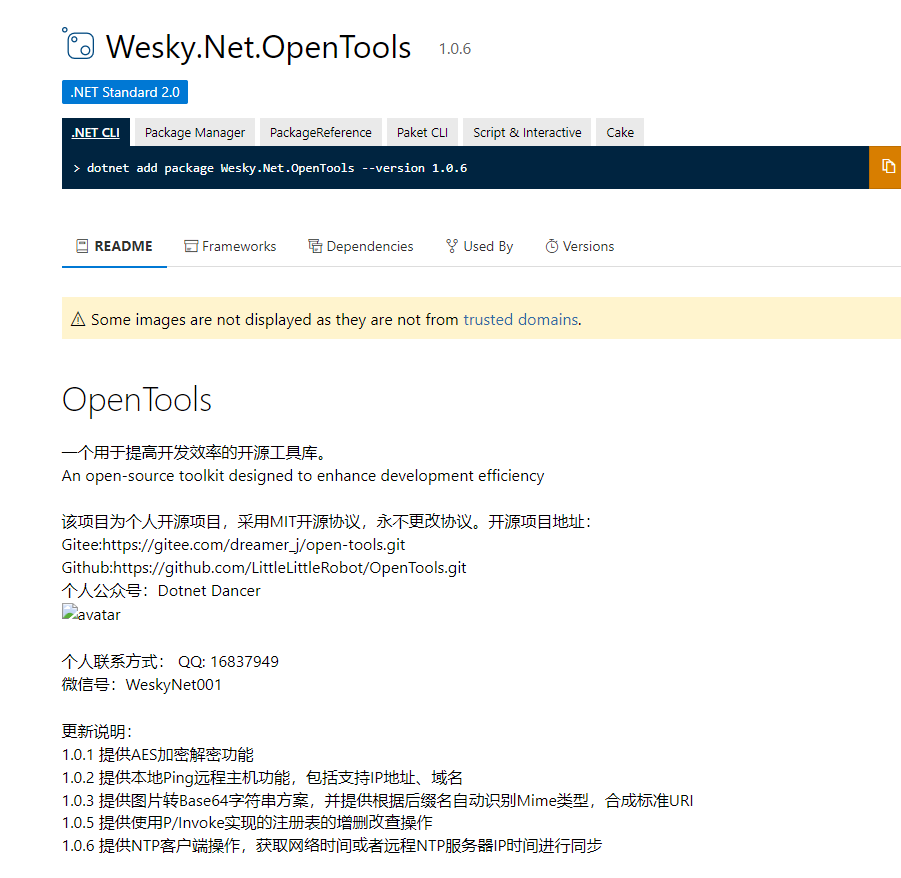901x878 pixels.
Task: Open the PackageReference tab
Action: point(321,132)
